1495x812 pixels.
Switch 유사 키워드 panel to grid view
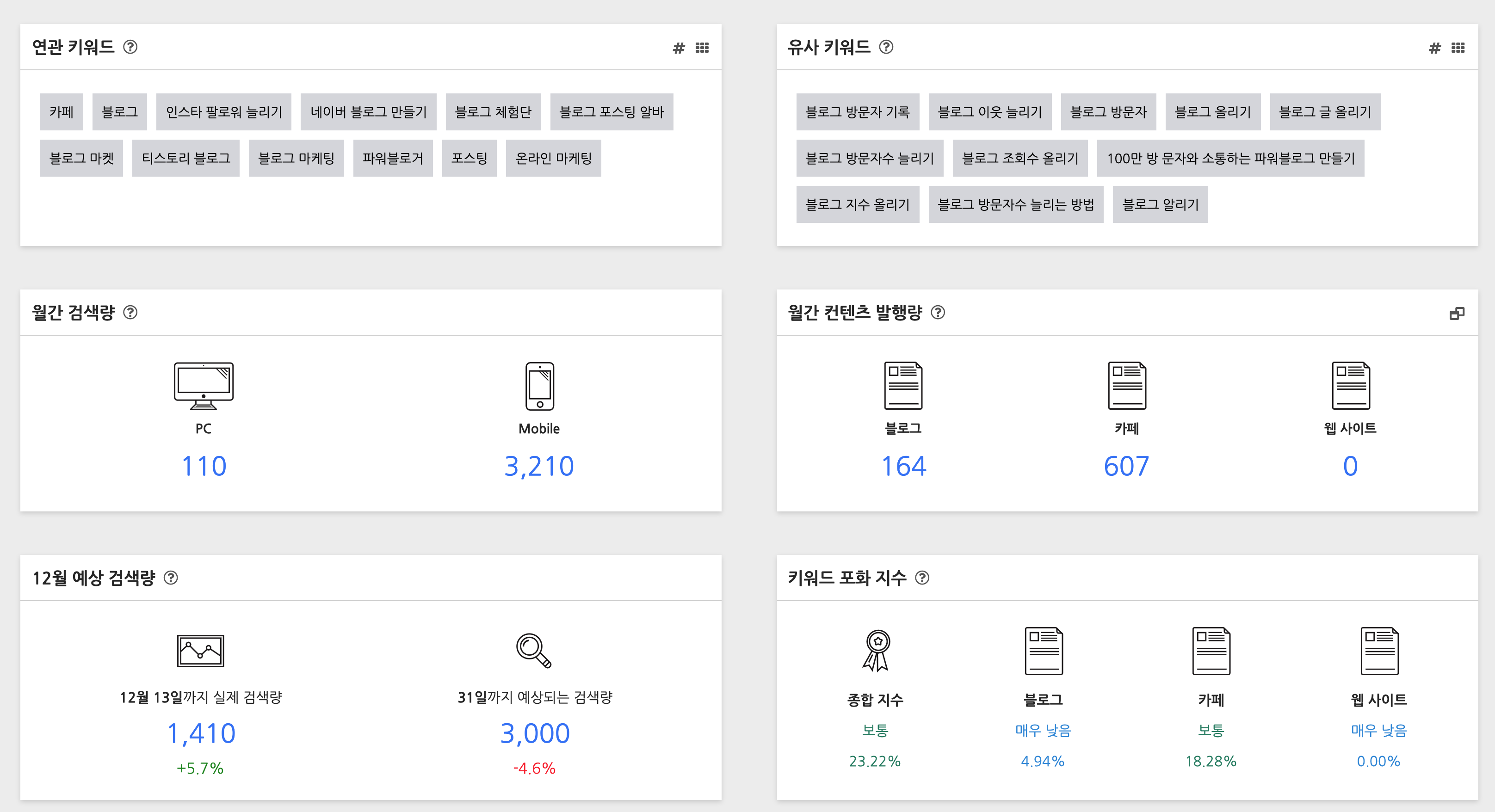(1458, 48)
